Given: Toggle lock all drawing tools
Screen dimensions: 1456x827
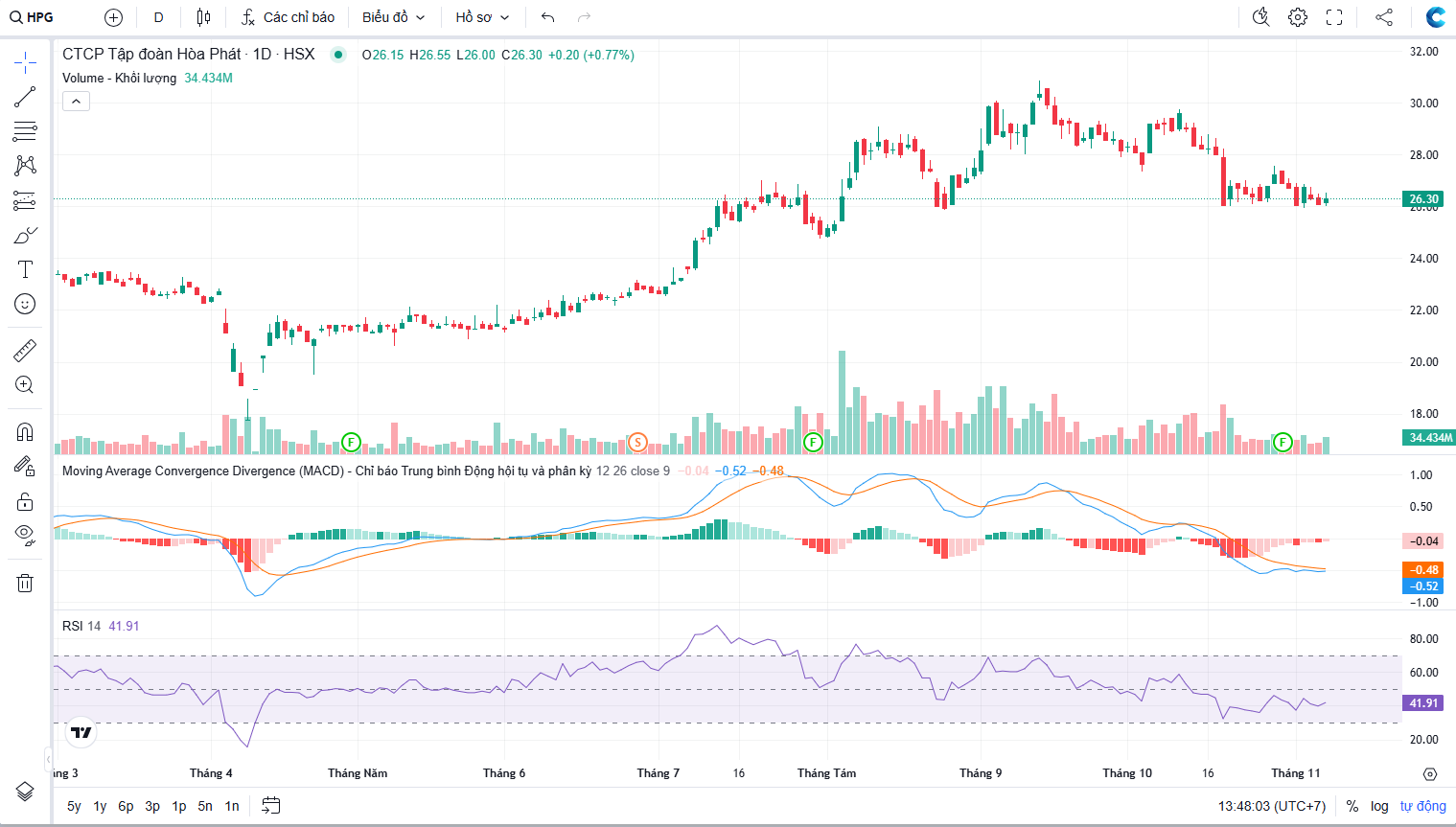Looking at the screenshot, I should (x=25, y=502).
